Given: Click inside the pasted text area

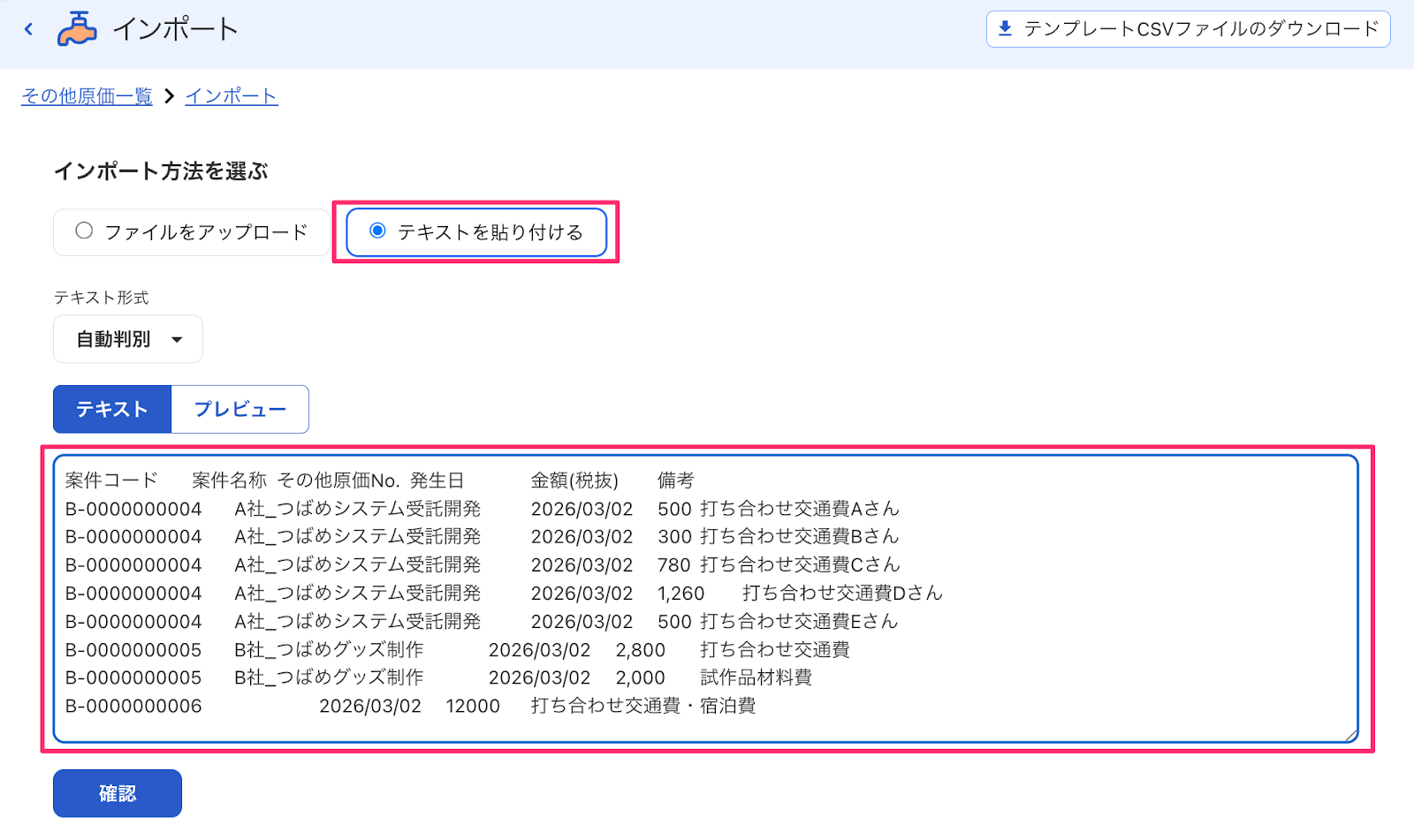Looking at the screenshot, I should pyautogui.click(x=706, y=599).
